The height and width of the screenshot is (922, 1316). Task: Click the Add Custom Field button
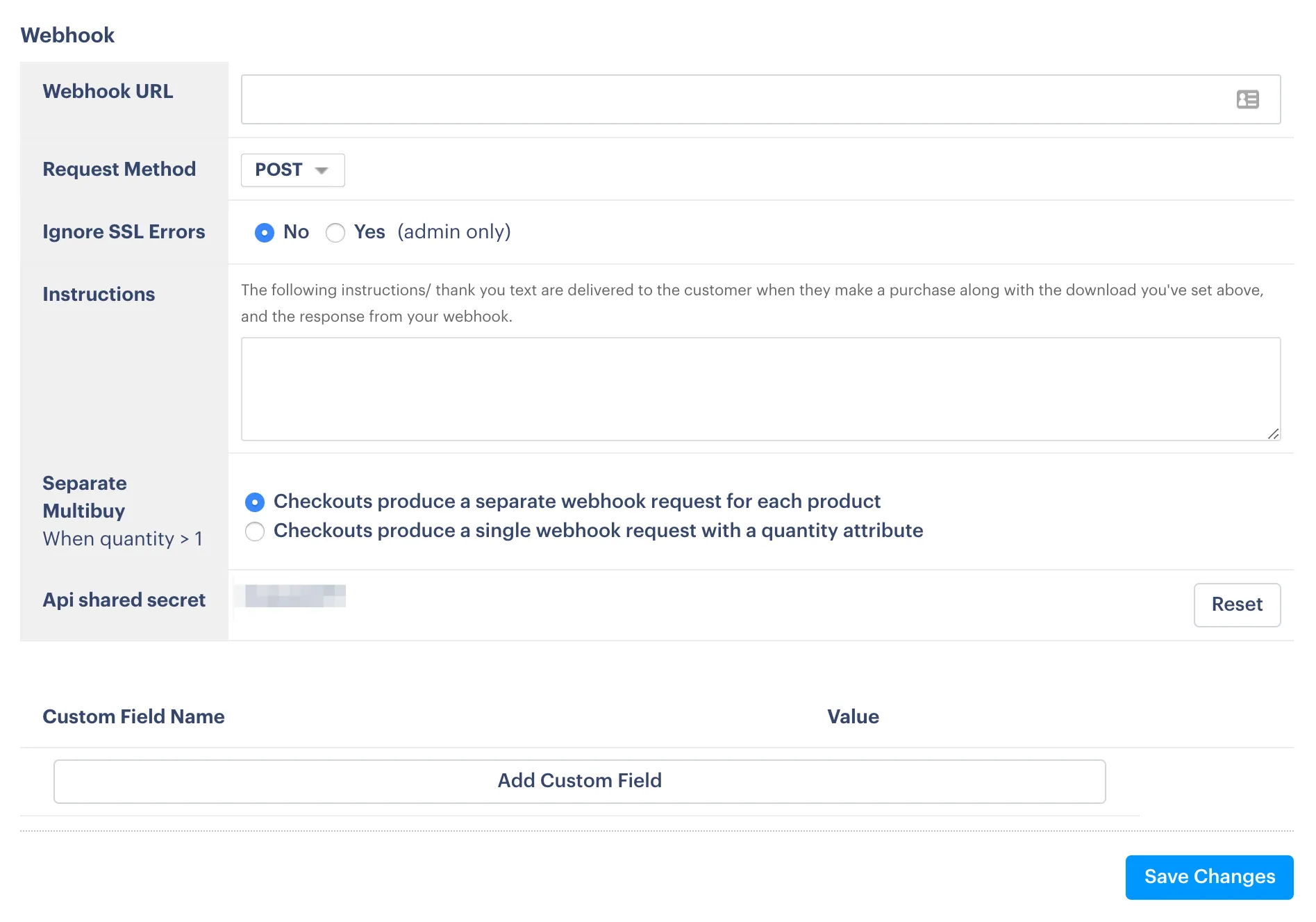[x=579, y=781]
